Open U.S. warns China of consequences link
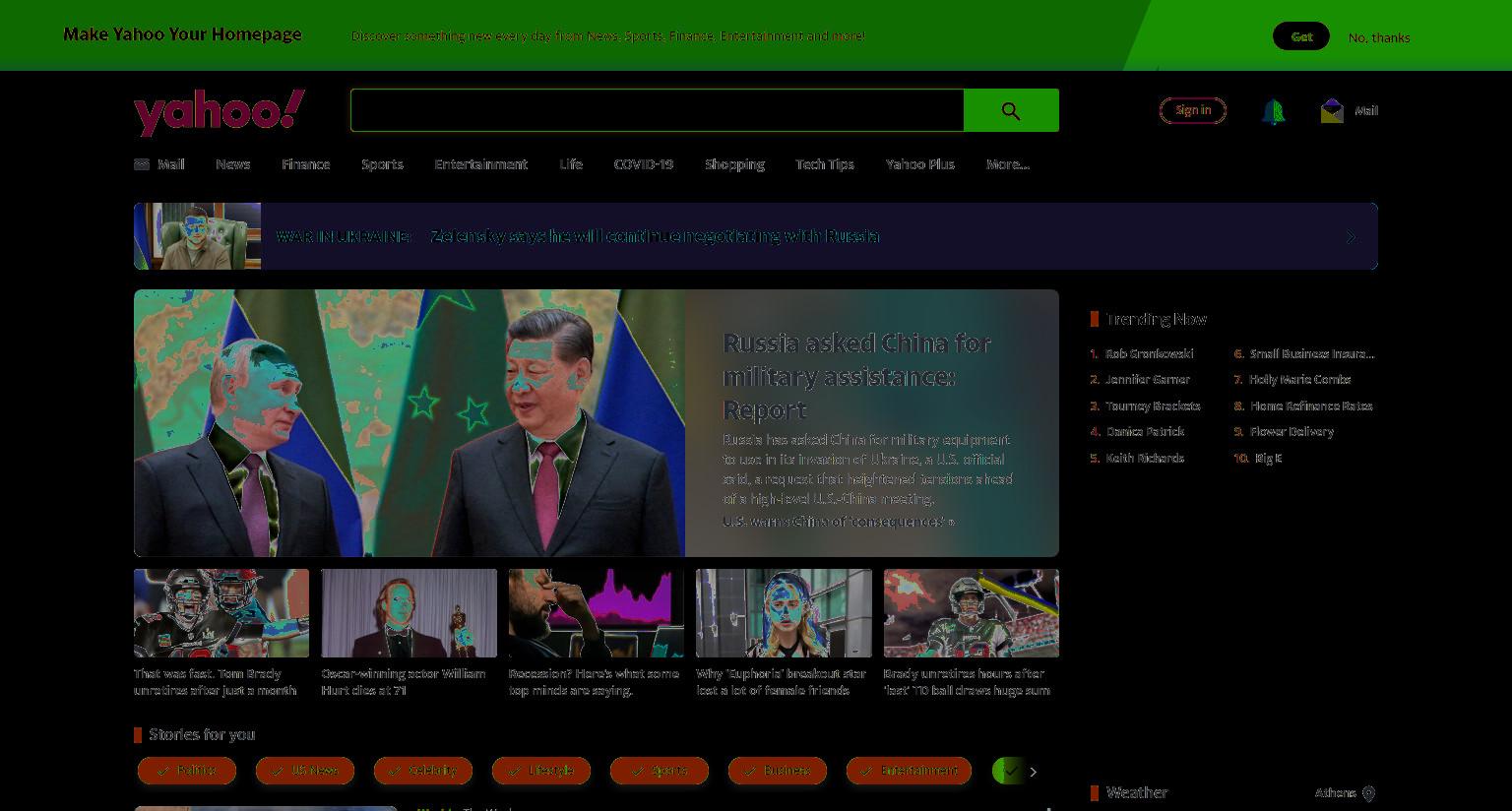The width and height of the screenshot is (1512, 811). click(839, 522)
